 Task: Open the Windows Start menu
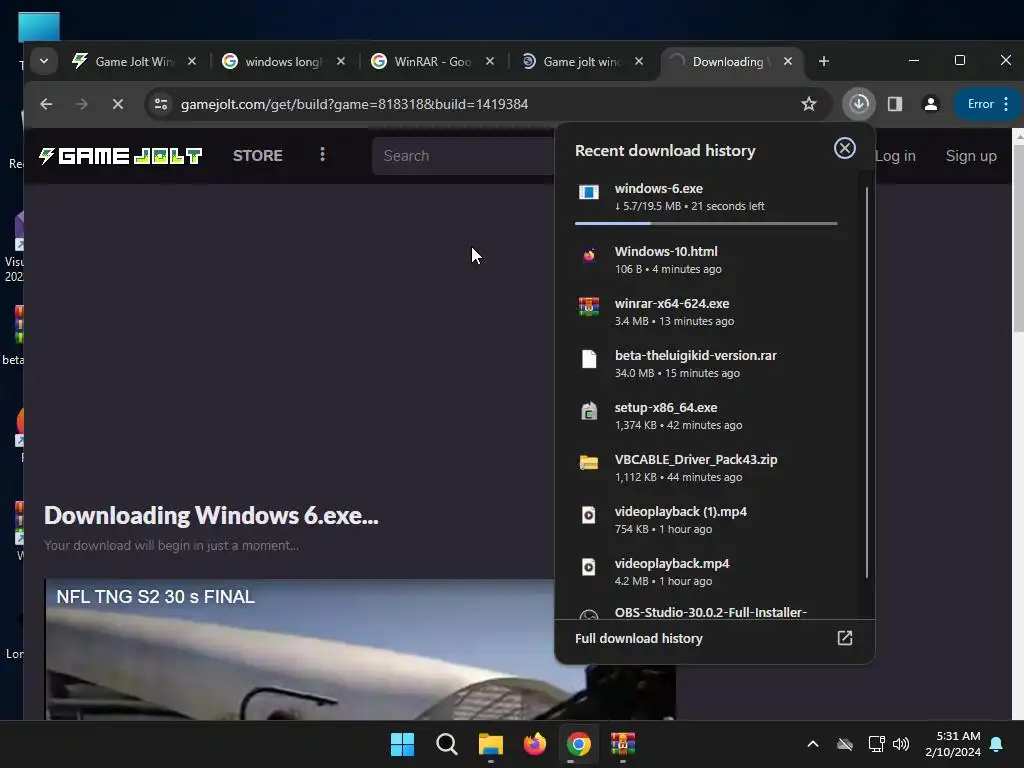click(402, 744)
